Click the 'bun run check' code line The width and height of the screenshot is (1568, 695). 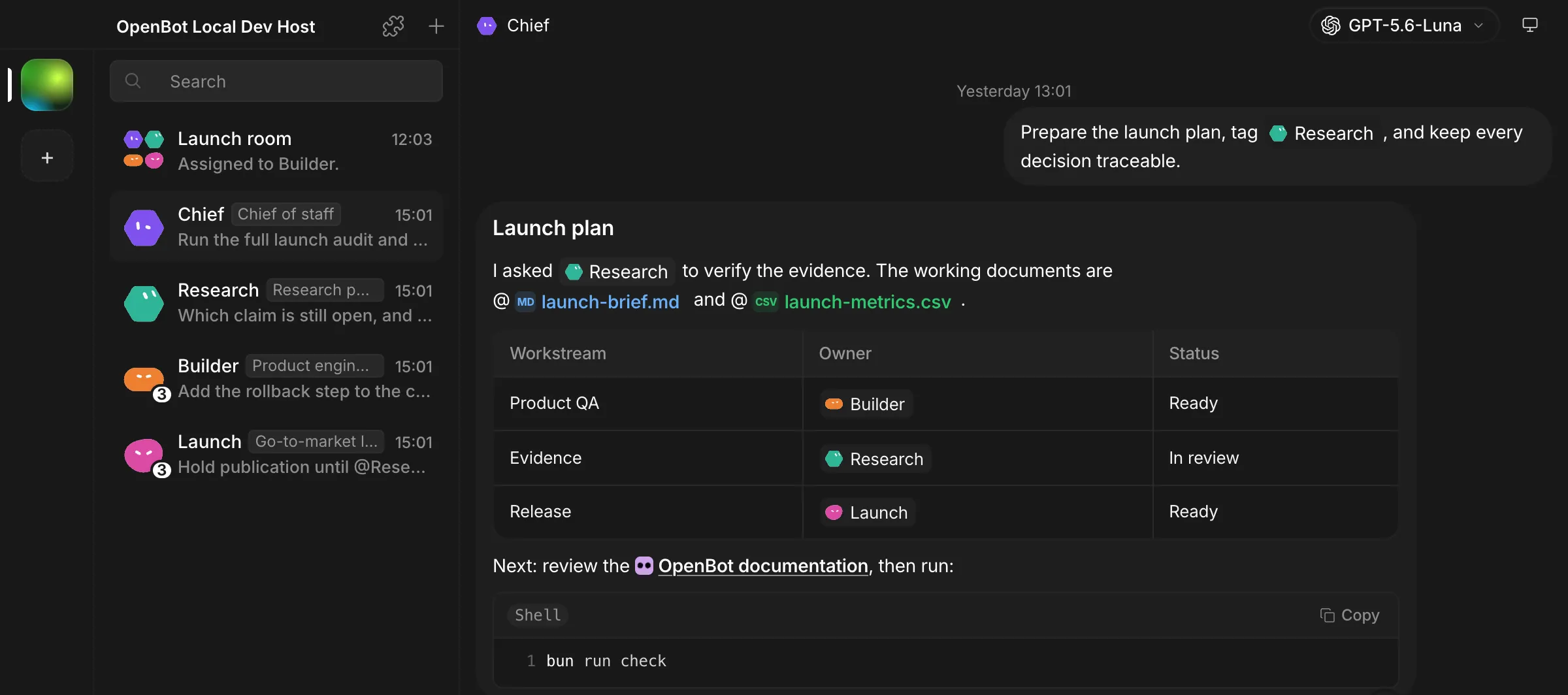click(x=606, y=661)
